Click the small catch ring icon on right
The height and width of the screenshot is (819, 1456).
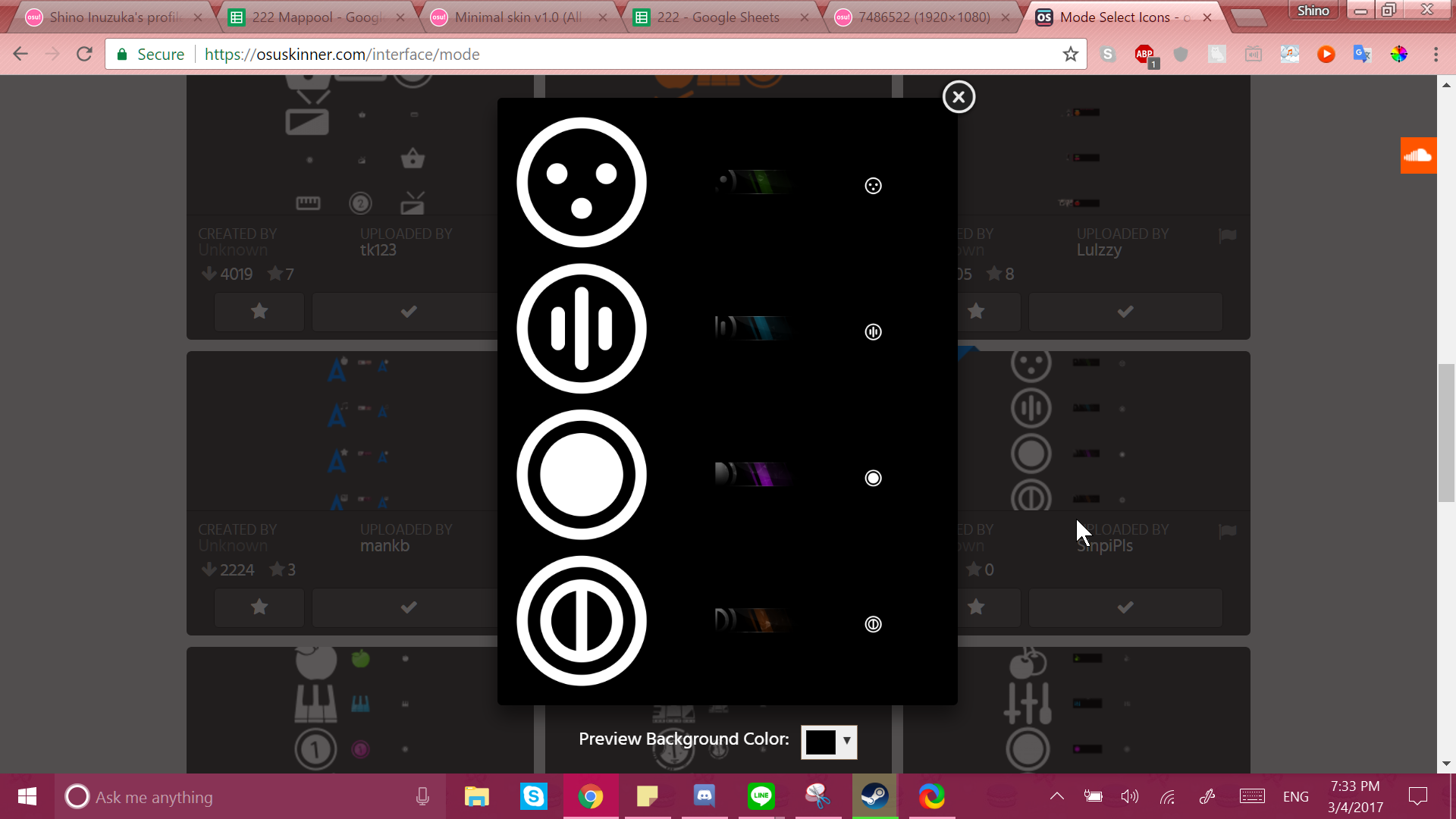(x=872, y=478)
